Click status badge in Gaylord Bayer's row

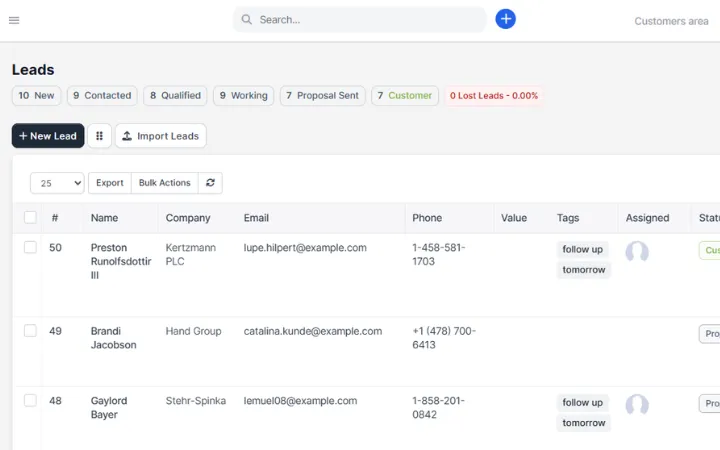(709, 404)
